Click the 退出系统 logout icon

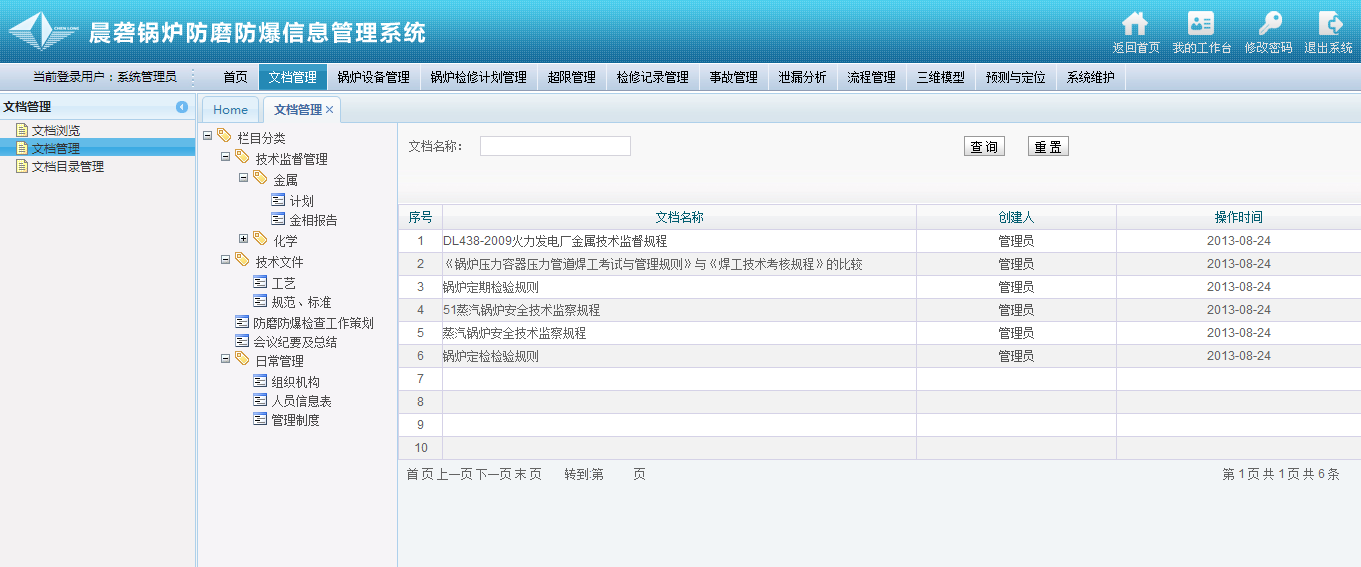1329,25
